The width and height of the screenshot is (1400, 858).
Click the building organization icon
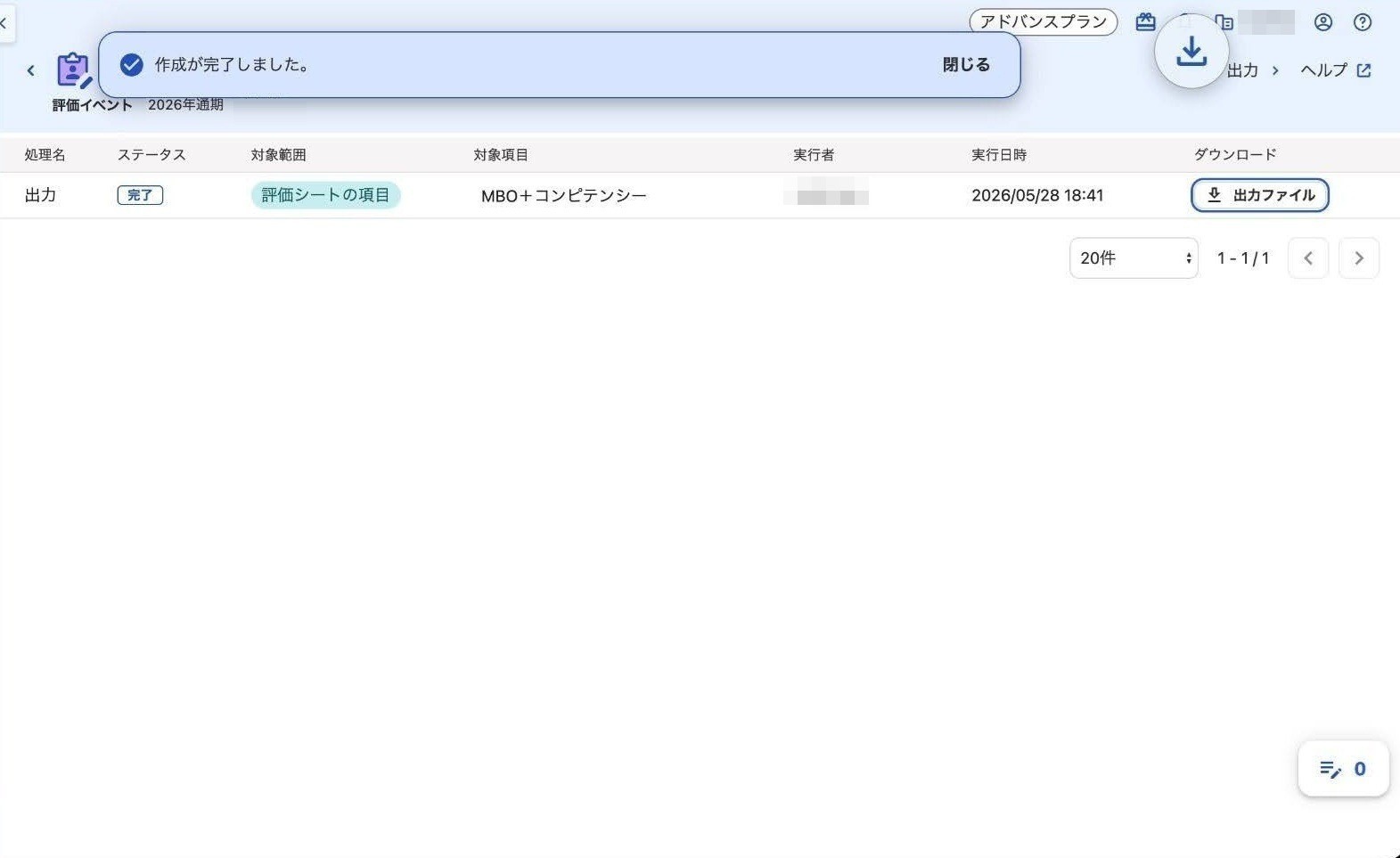point(1227,23)
